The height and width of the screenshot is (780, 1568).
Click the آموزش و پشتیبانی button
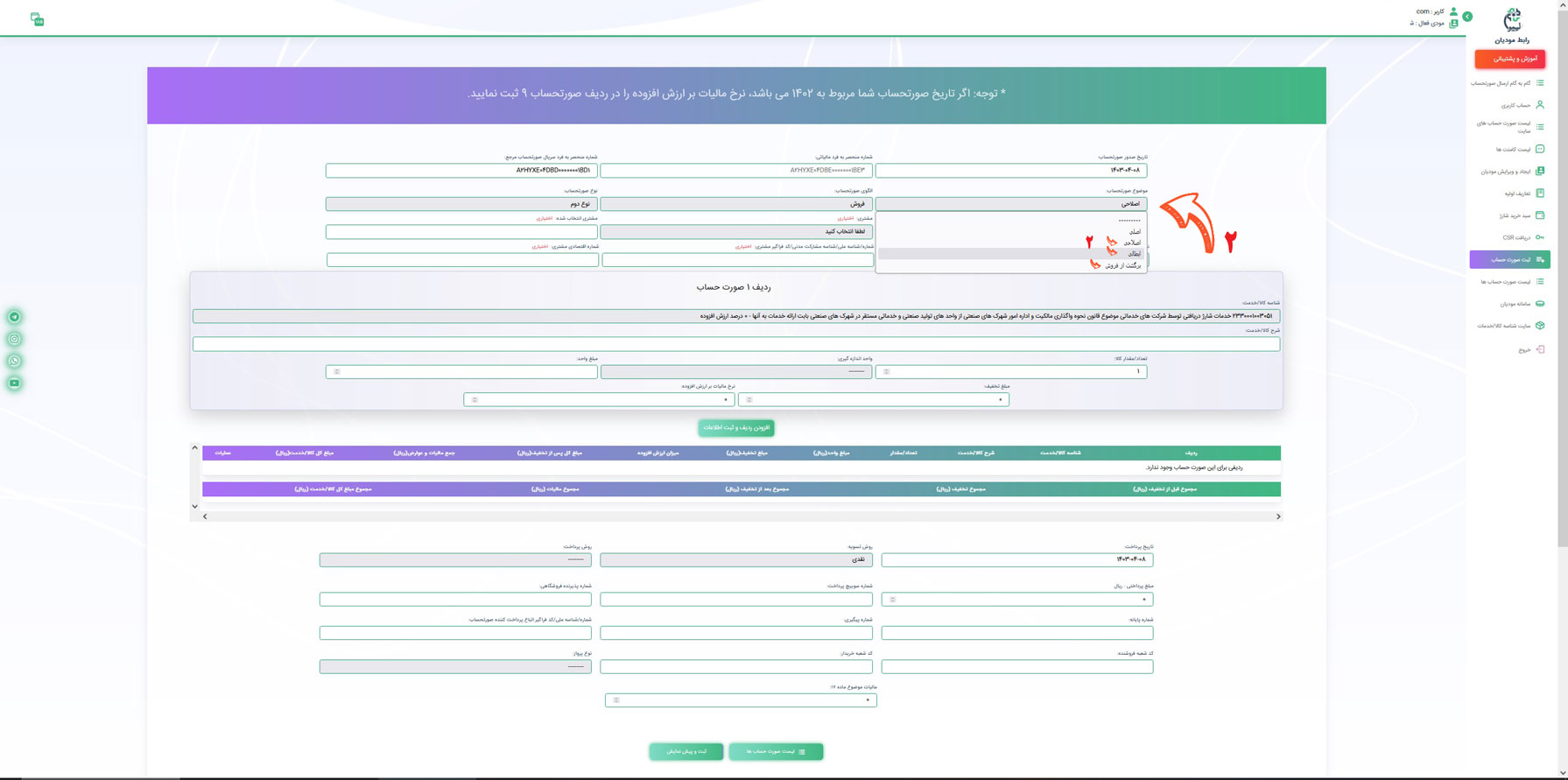pyautogui.click(x=1509, y=59)
